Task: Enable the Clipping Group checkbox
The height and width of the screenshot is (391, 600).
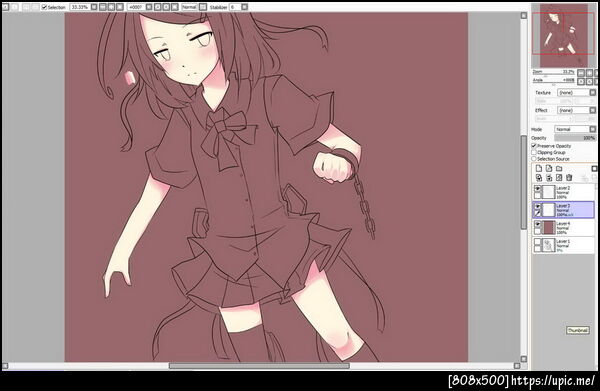Action: (x=534, y=152)
